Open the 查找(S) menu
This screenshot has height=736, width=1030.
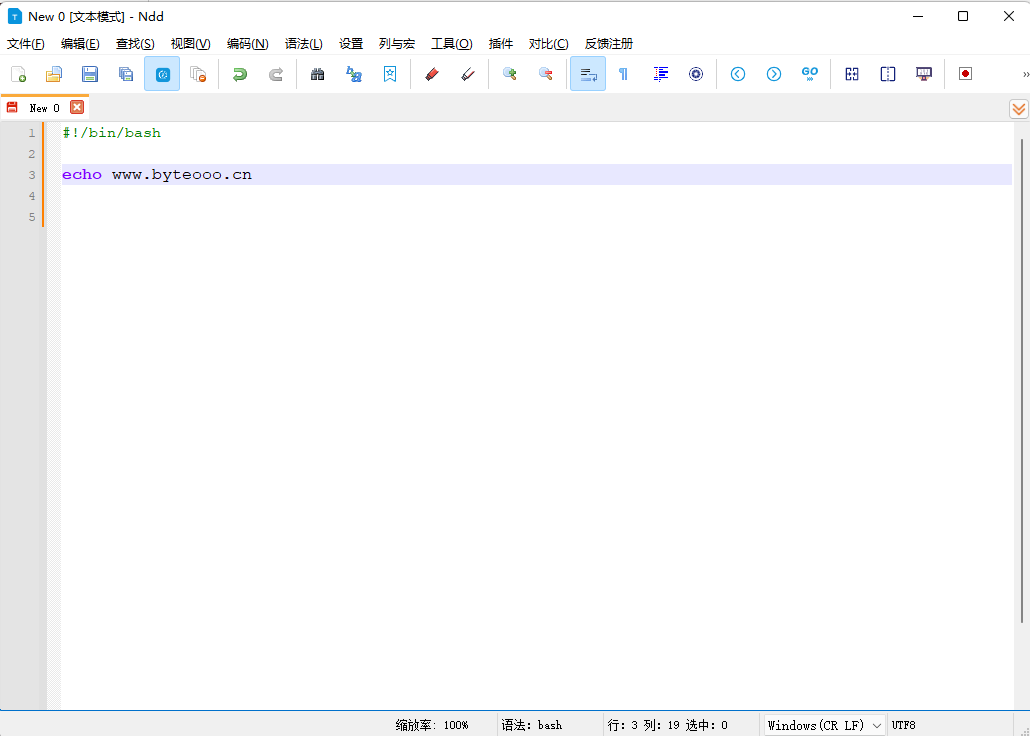135,44
